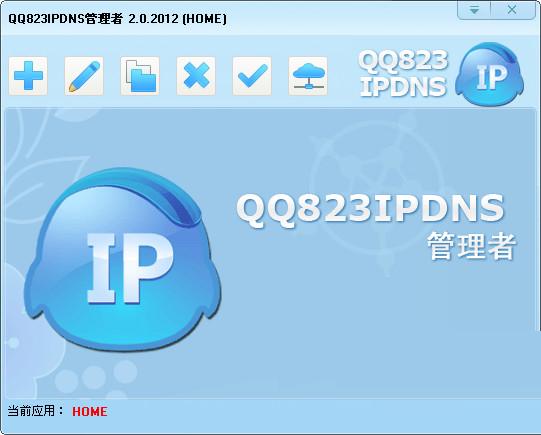Image resolution: width=541 pixels, height=435 pixels.
Task: Click the large IP penguin logo
Action: tap(122, 259)
